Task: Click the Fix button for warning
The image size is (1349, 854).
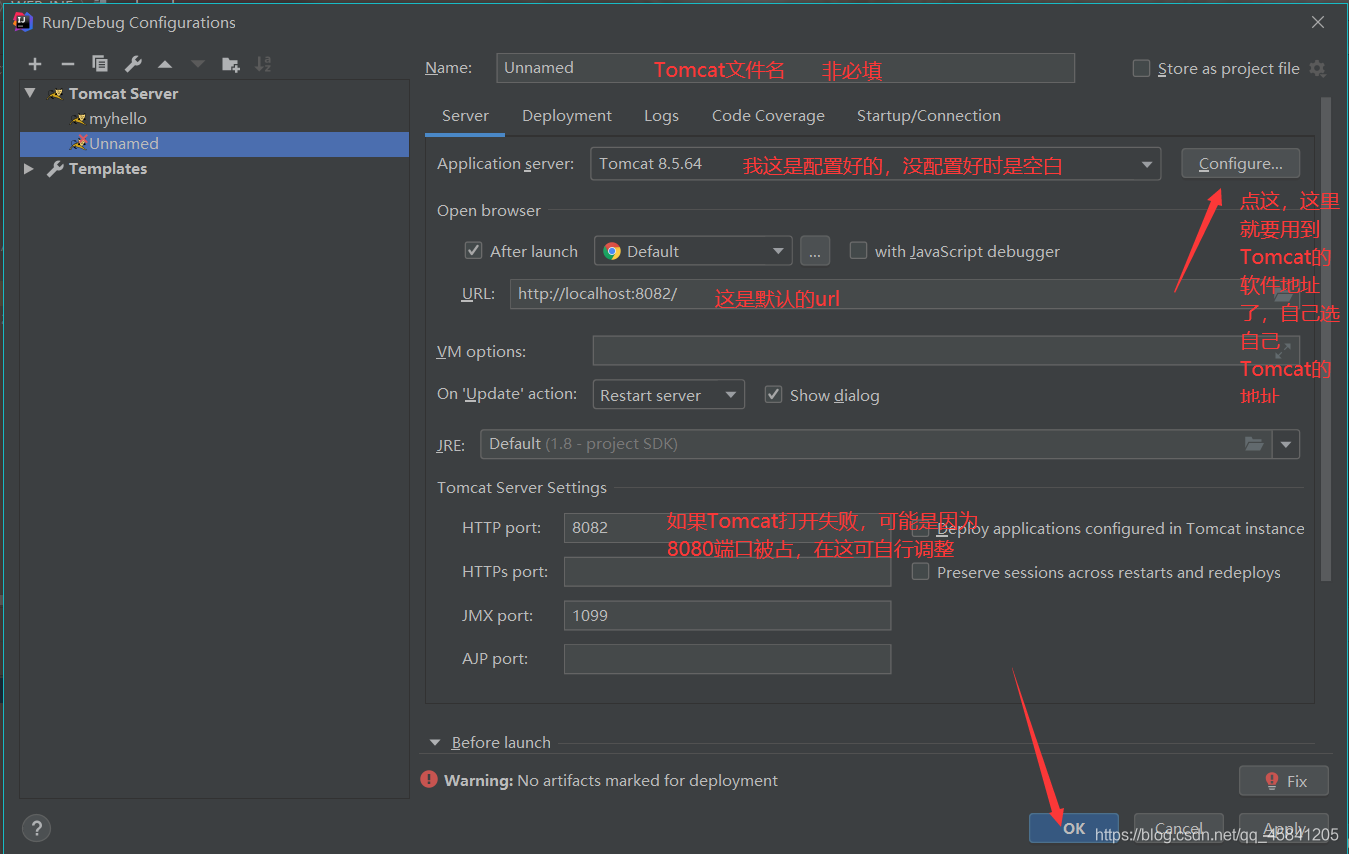Action: [1284, 781]
